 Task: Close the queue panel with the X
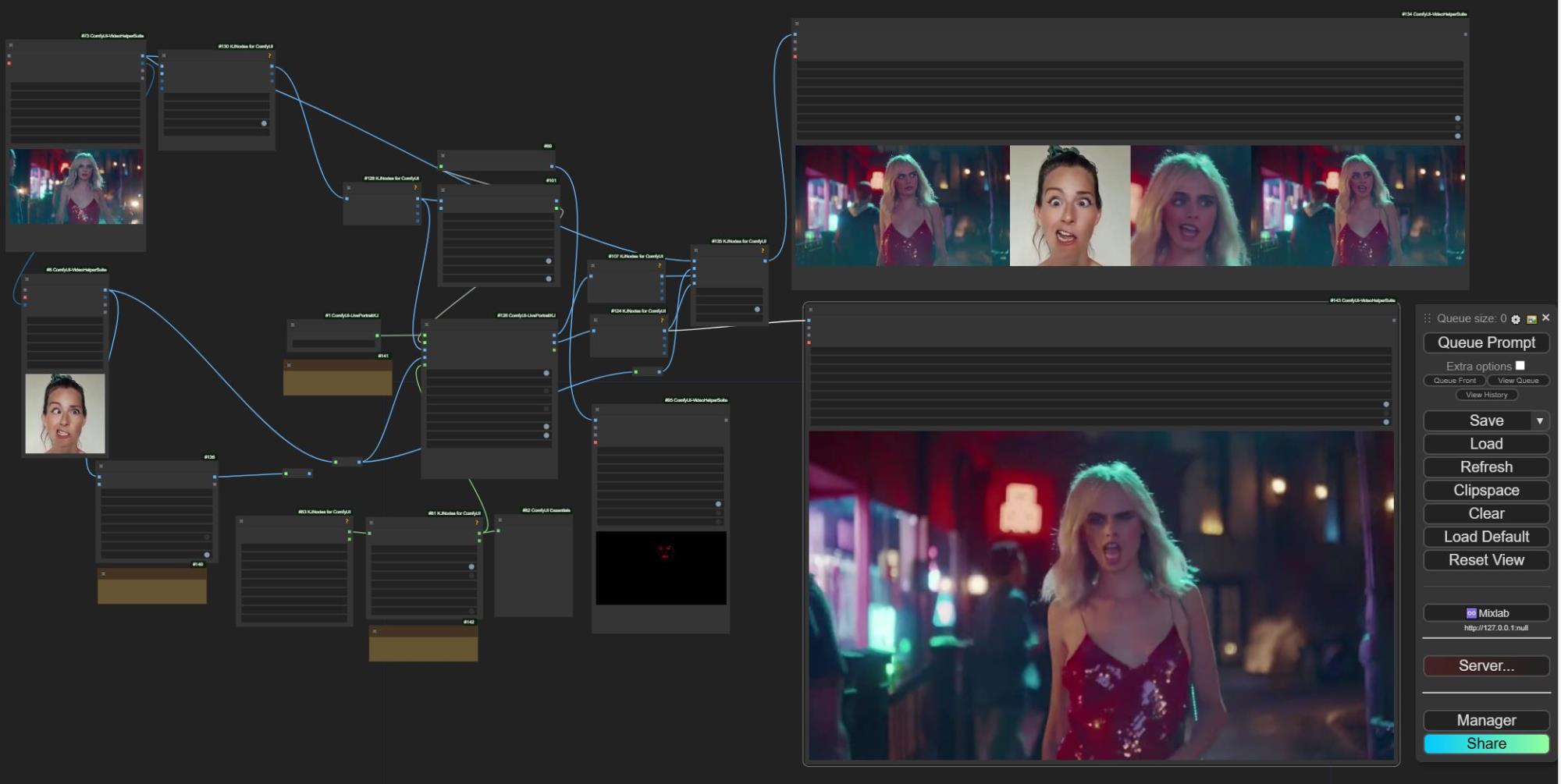[x=1545, y=318]
